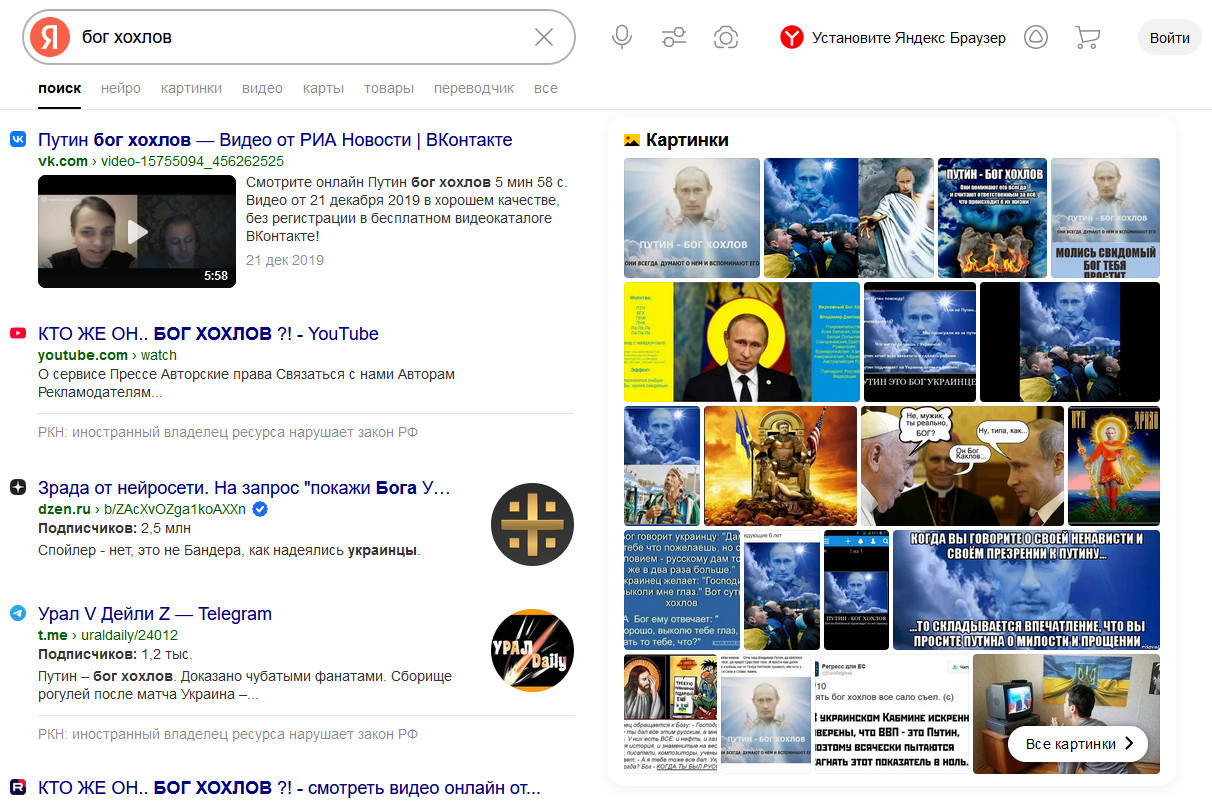1212x801 pixels.
Task: Play the 5:58 video thumbnail
Action: click(x=137, y=232)
